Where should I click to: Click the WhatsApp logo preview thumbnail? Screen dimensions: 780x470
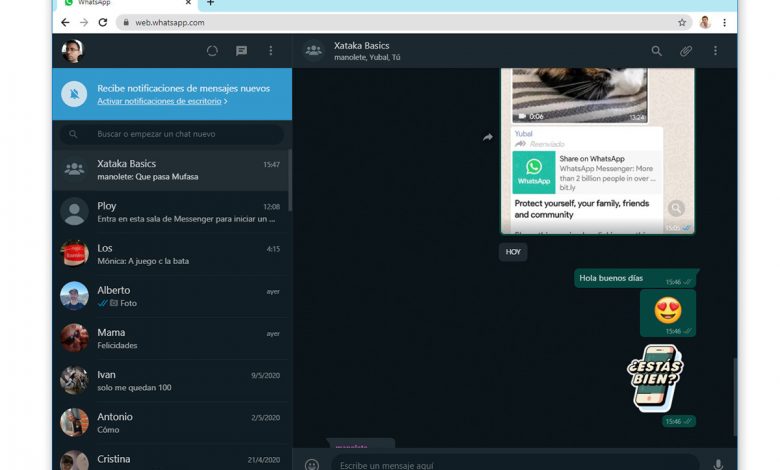pos(534,172)
